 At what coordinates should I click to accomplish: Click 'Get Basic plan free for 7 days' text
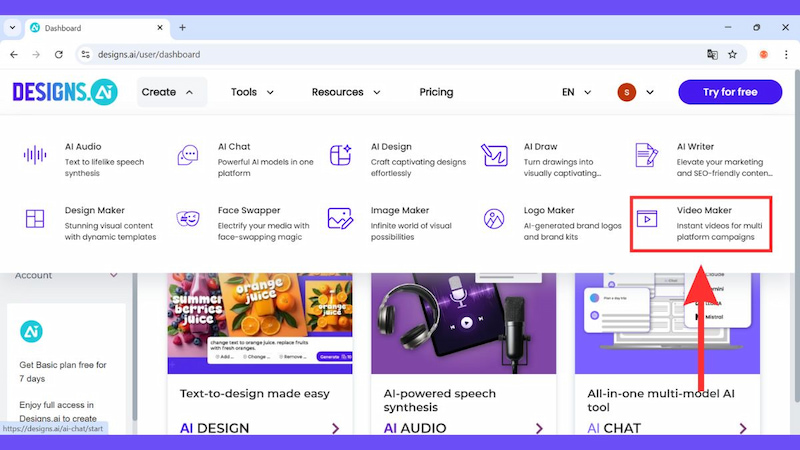[63, 371]
